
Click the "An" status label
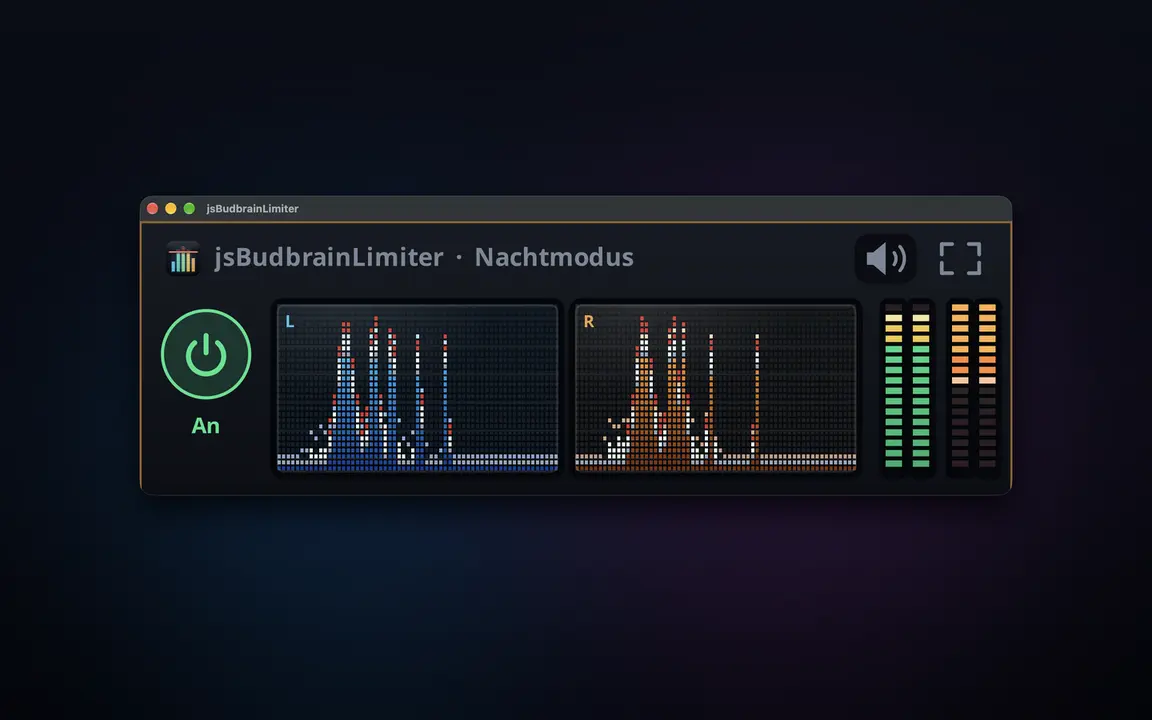[206, 426]
